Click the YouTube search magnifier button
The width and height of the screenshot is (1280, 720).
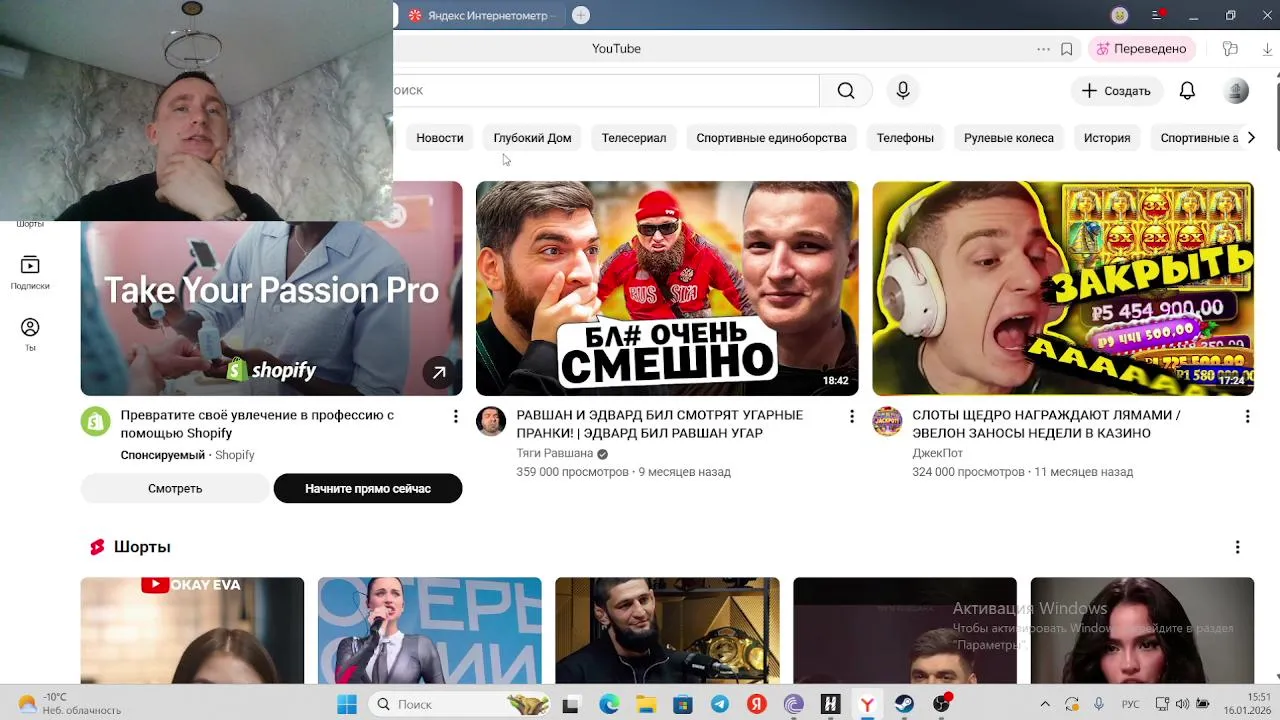click(x=846, y=91)
